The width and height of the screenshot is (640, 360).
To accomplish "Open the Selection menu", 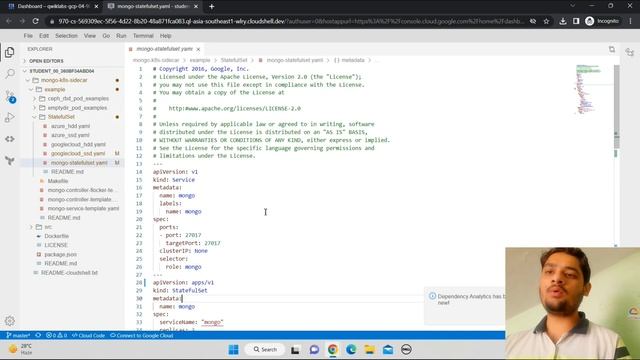I will pos(66,36).
